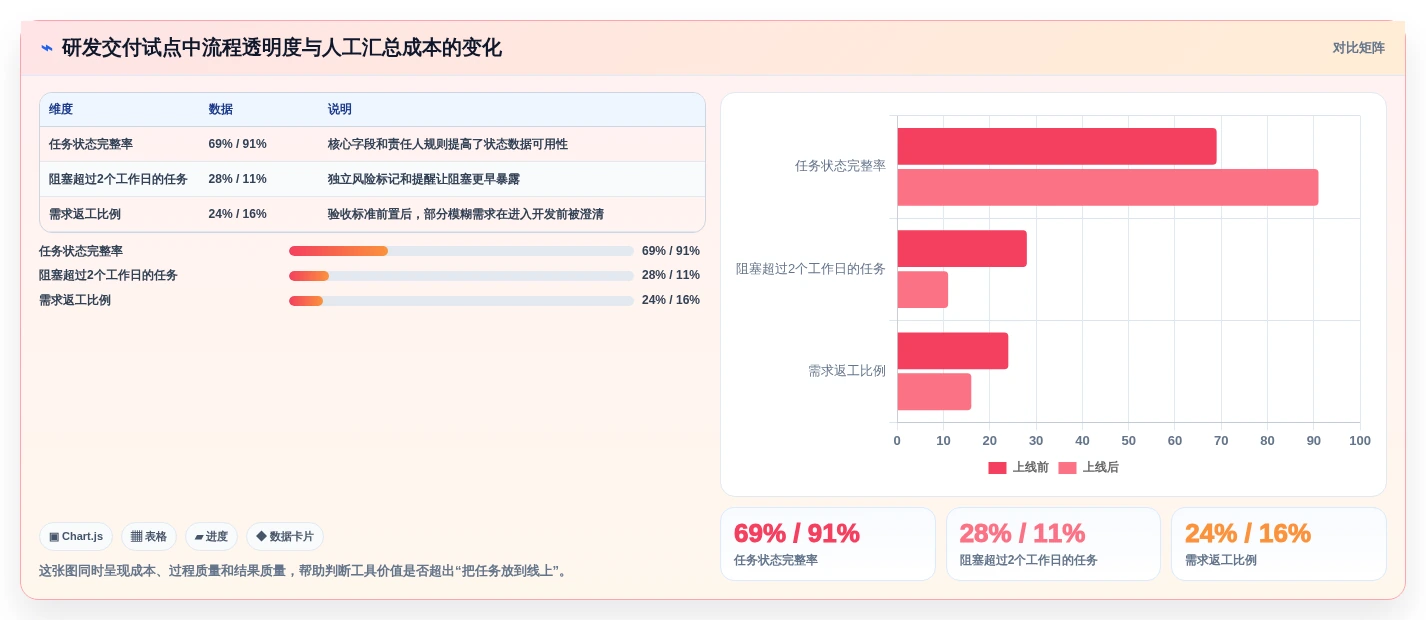Click the x-axis tick label 50
Viewport: 1426px width, 620px height.
click(x=1128, y=441)
